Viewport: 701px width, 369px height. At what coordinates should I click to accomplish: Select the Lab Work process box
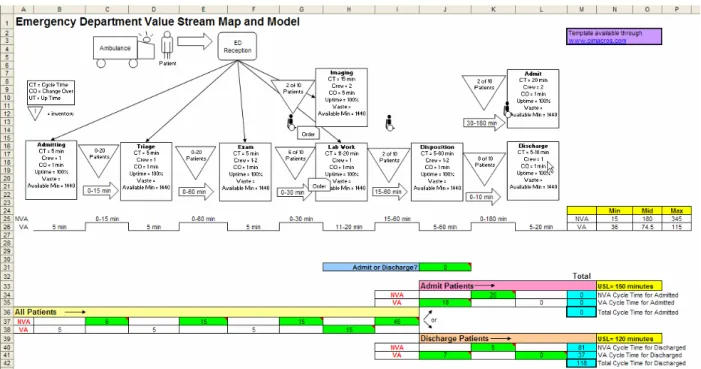[x=342, y=172]
